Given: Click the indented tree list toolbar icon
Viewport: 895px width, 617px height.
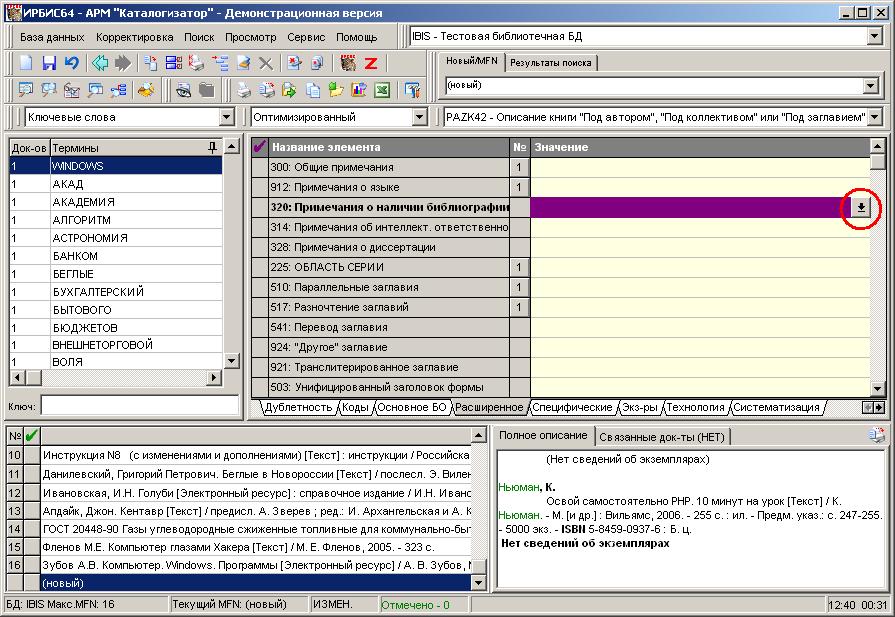Looking at the screenshot, I should click(x=220, y=63).
